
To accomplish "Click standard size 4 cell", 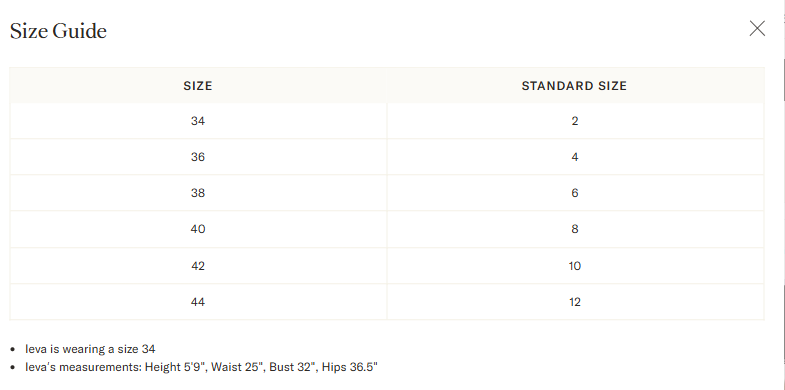I will pyautogui.click(x=575, y=157).
